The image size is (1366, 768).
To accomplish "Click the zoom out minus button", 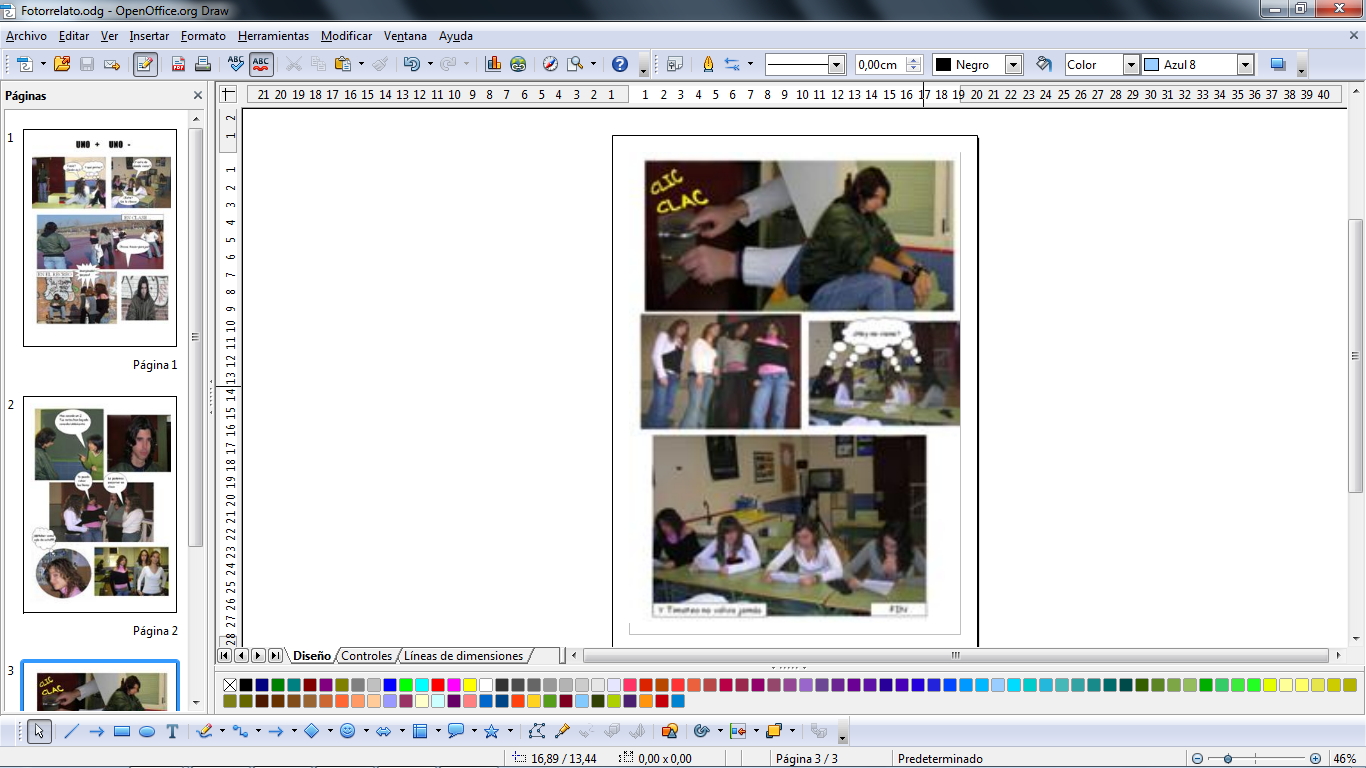I will click(1197, 759).
